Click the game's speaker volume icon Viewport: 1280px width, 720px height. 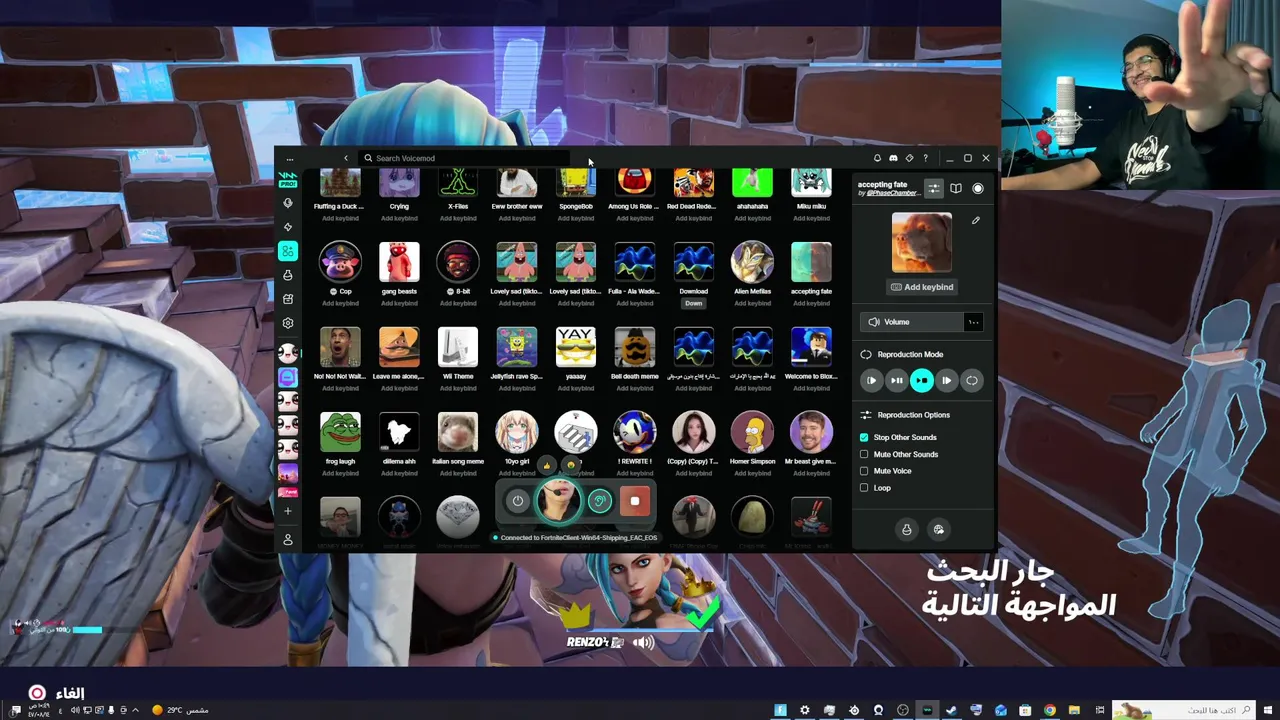(x=643, y=643)
